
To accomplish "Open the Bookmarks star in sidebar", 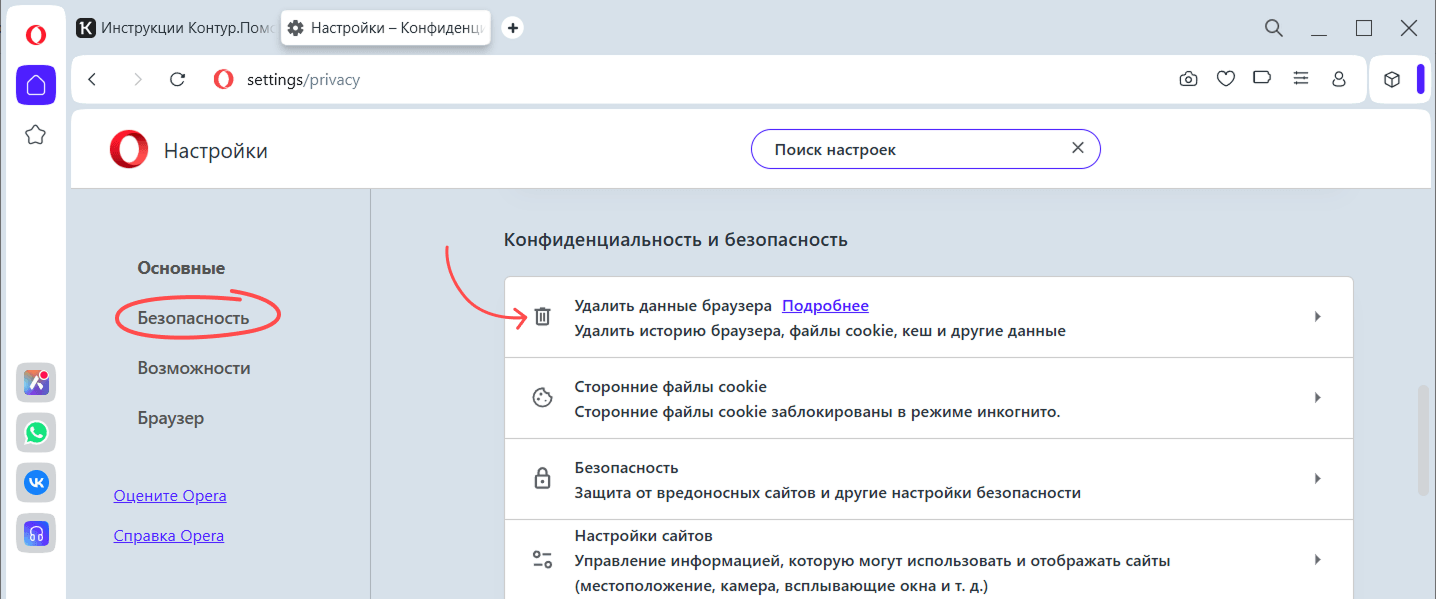I will pos(36,135).
